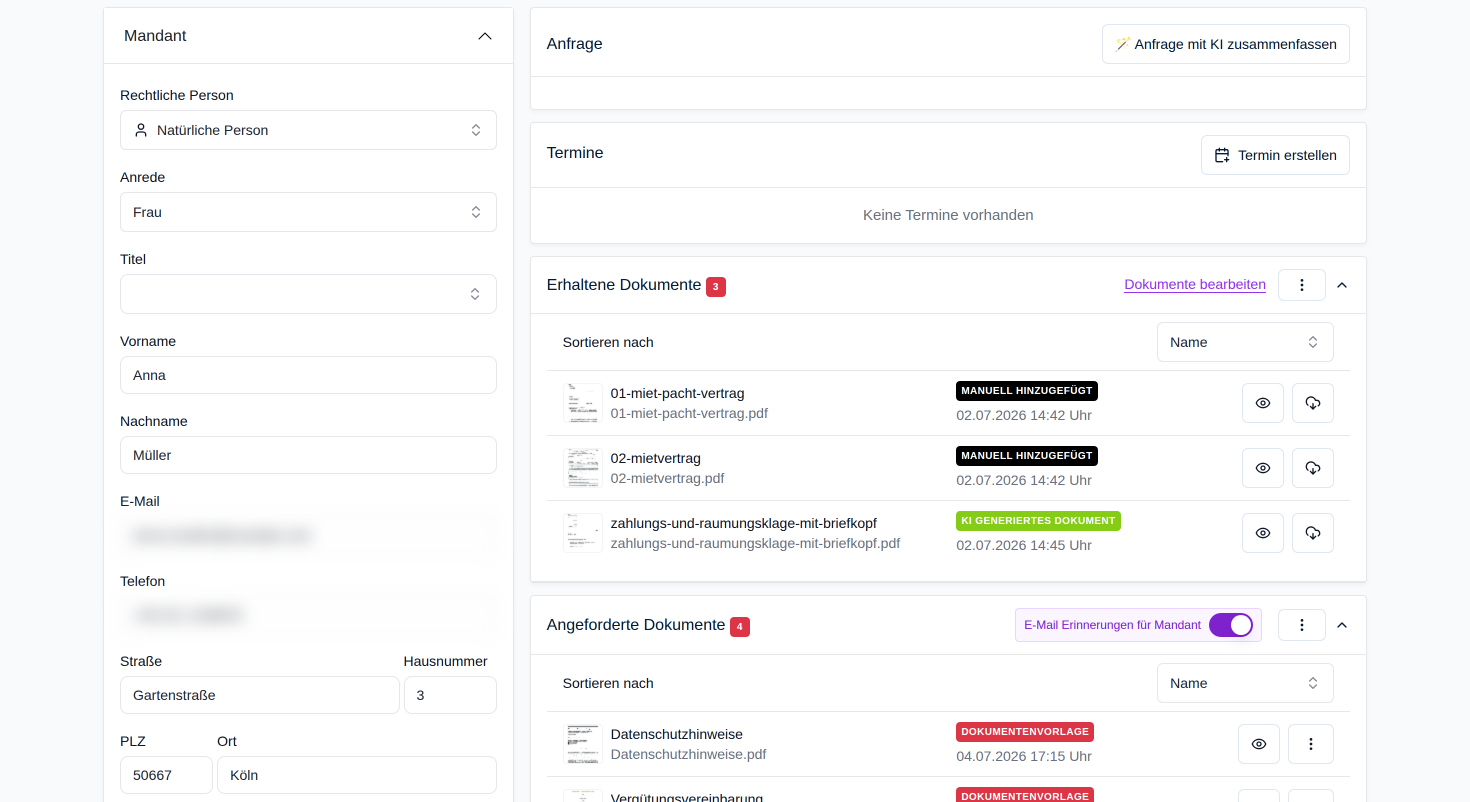Click the Nachname field containing Müller

point(308,455)
